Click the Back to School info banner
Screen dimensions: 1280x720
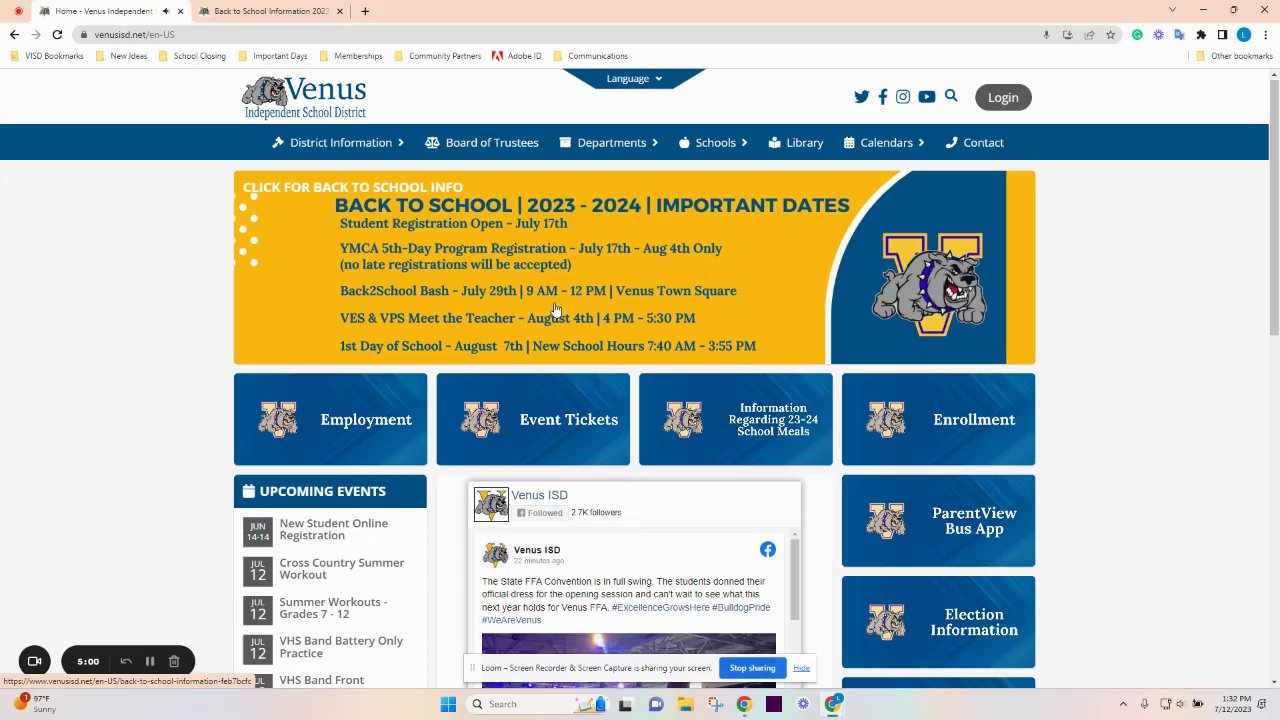tap(634, 267)
